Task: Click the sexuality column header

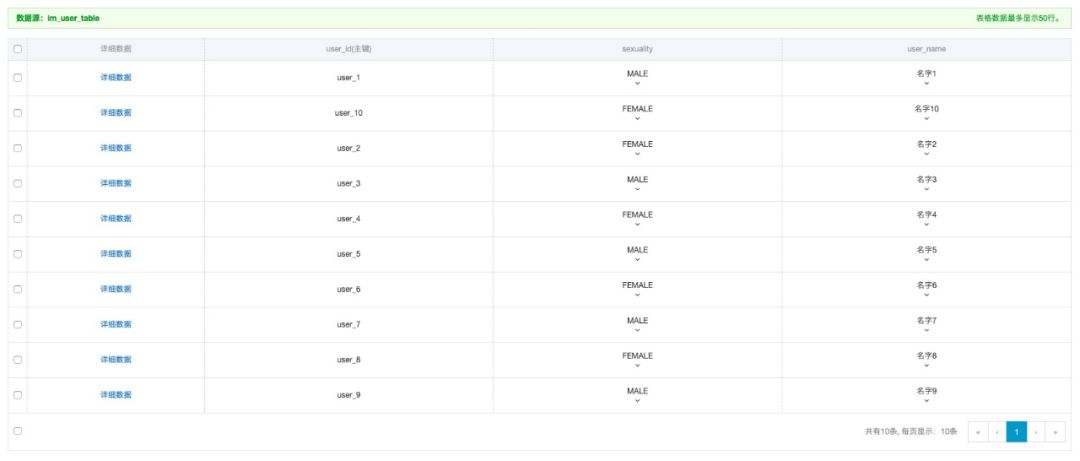Action: (x=637, y=49)
